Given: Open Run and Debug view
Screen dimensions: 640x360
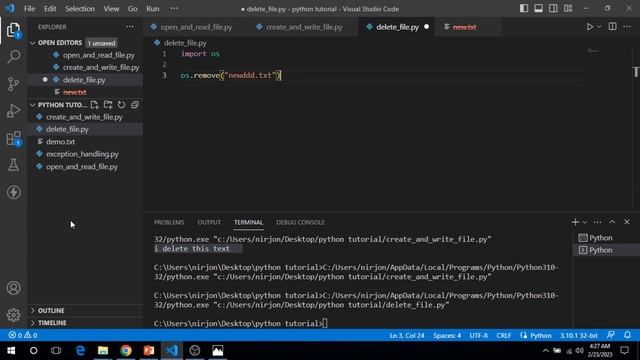Looking at the screenshot, I should 13,111.
